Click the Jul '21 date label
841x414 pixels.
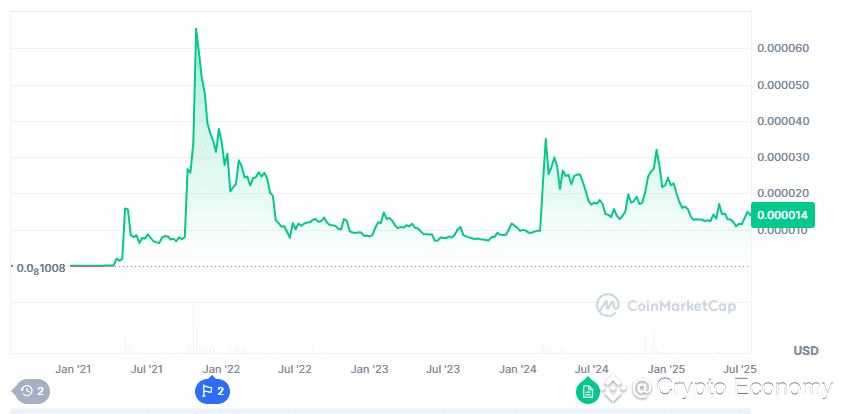[x=147, y=369]
